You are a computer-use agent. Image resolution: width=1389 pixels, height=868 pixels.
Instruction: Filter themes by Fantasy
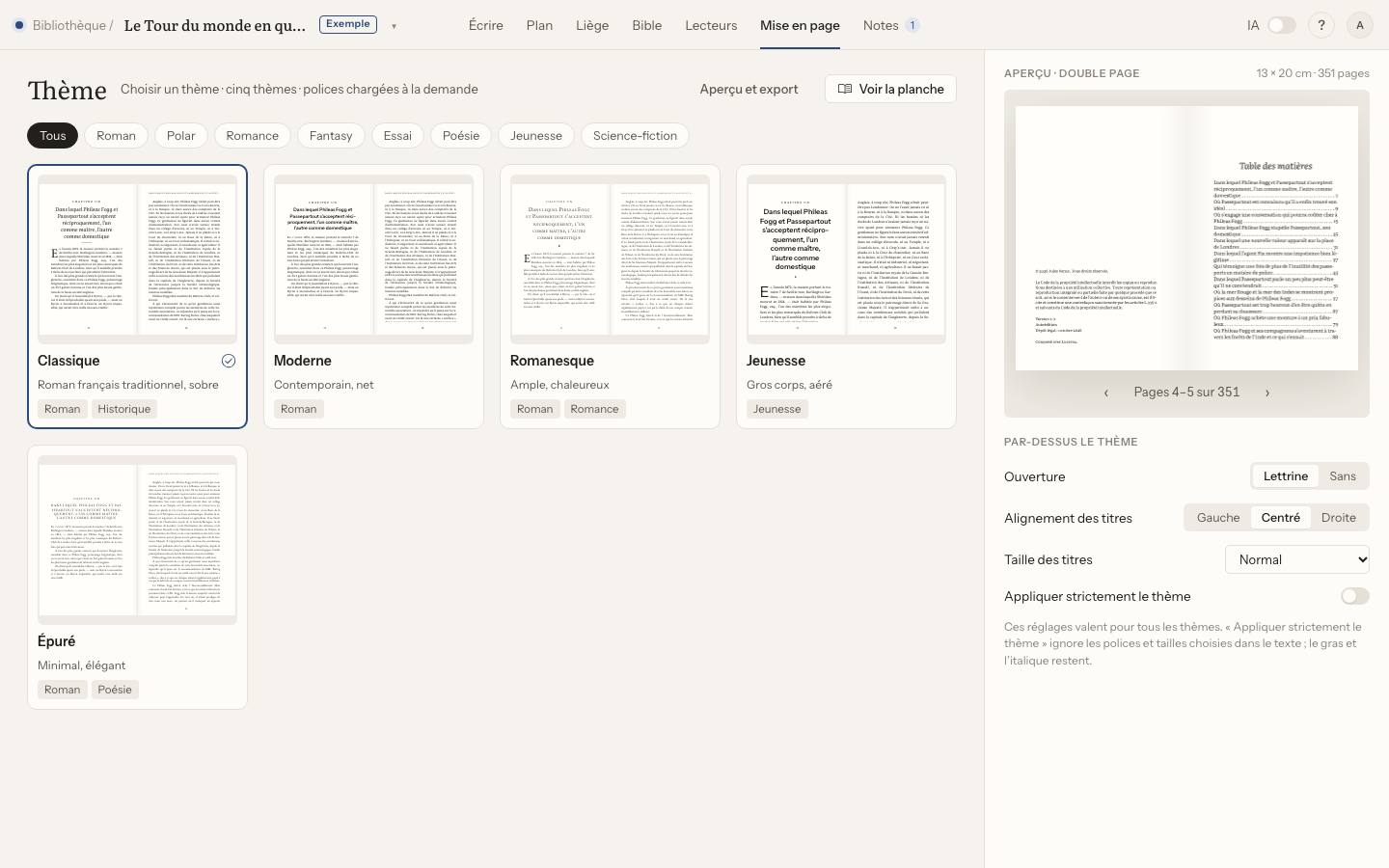coord(331,136)
